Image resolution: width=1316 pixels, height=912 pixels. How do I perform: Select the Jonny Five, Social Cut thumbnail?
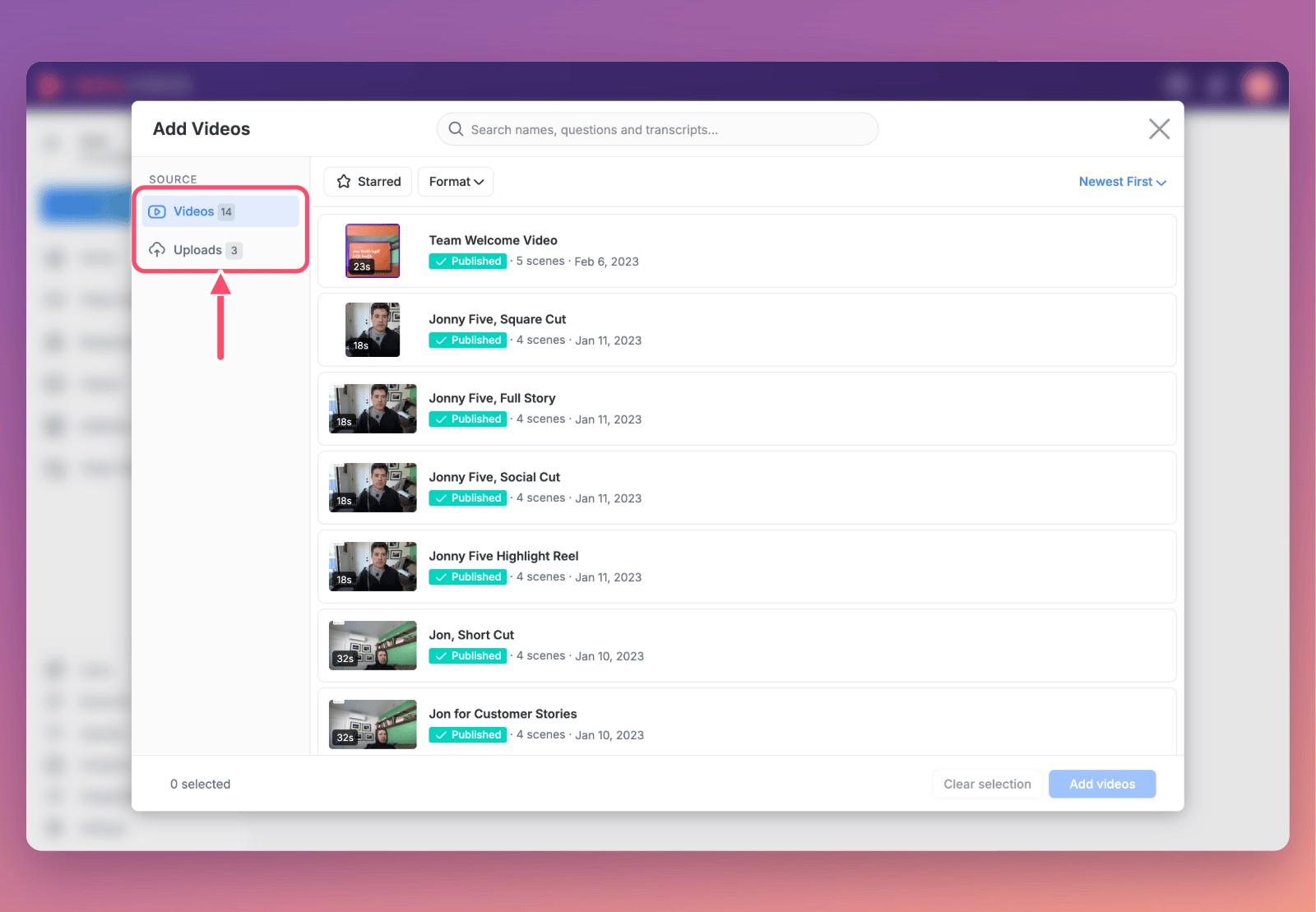373,488
